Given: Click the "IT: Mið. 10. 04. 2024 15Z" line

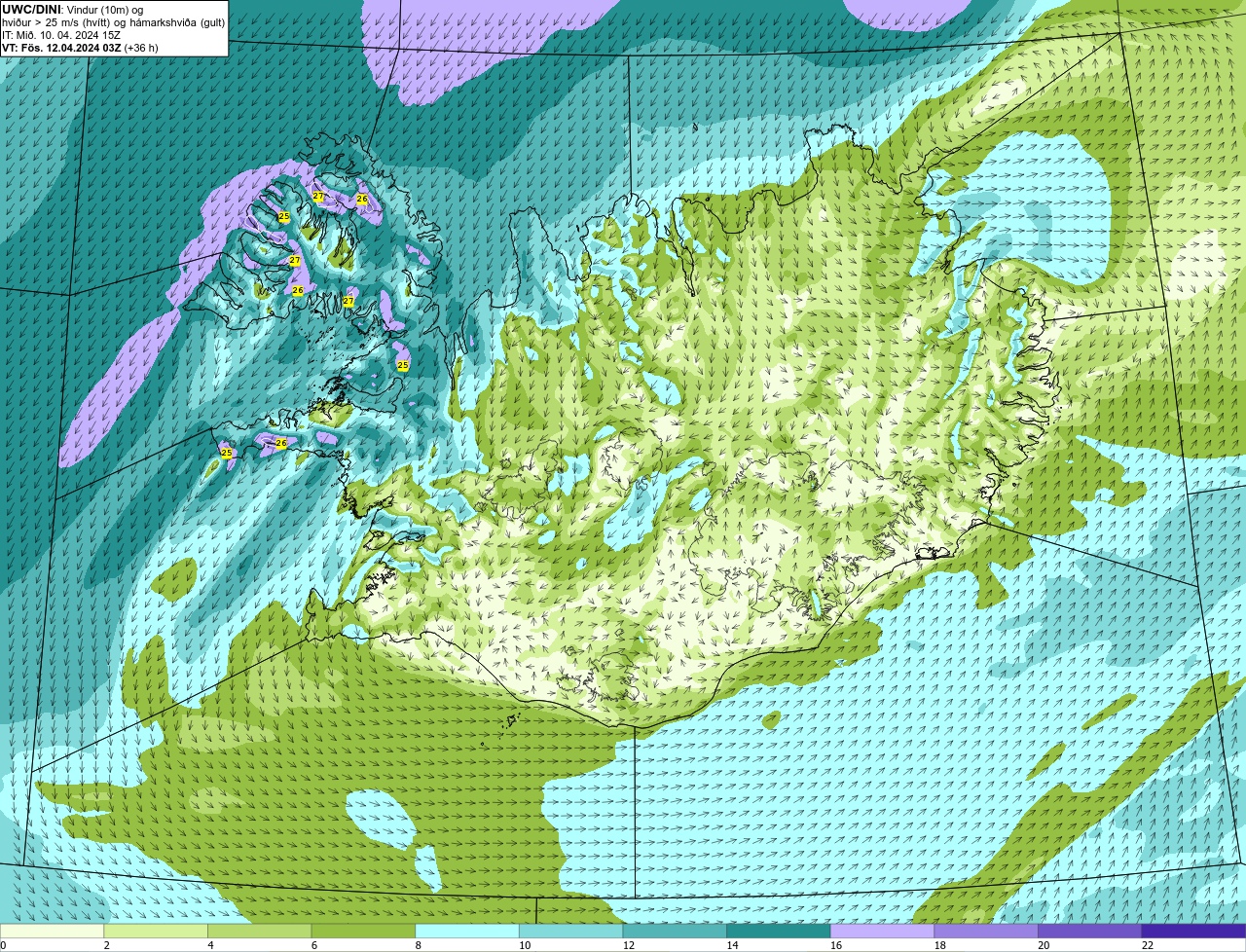Looking at the screenshot, I should [61, 34].
